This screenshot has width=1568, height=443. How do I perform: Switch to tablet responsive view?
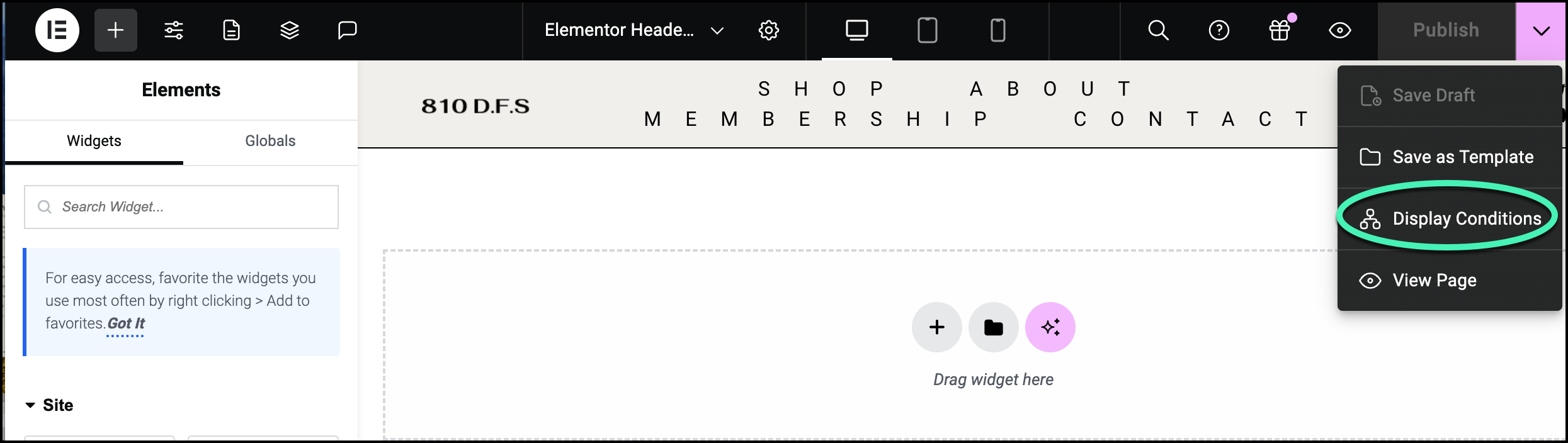click(928, 30)
